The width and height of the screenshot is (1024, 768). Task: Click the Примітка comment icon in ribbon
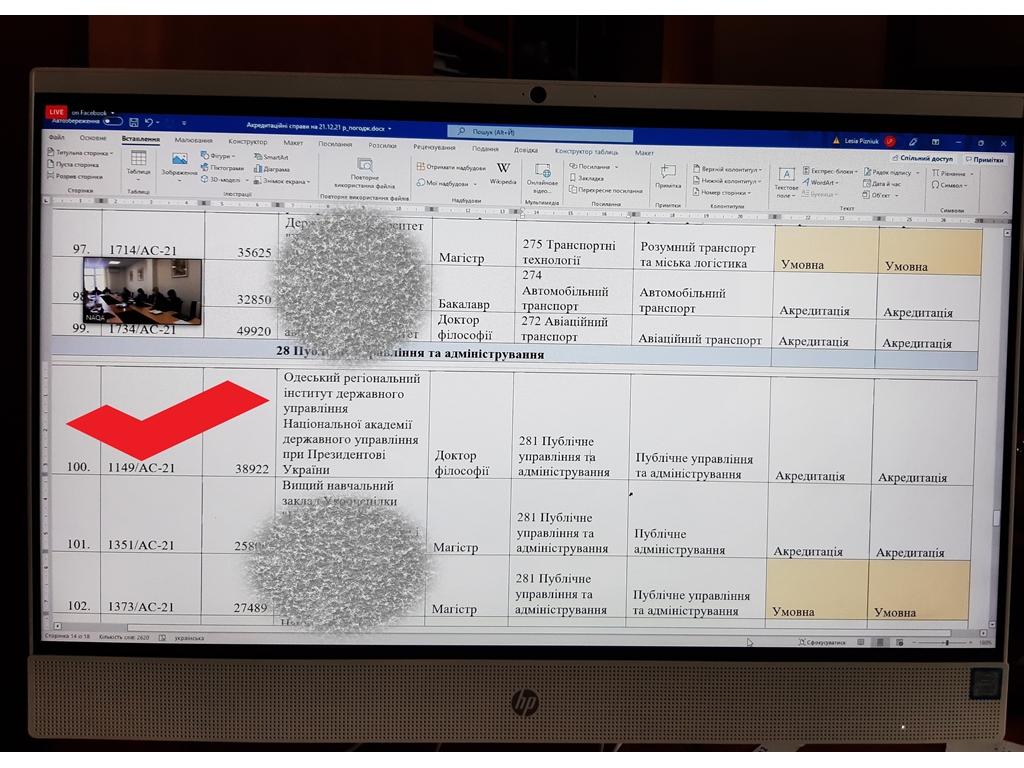tap(668, 172)
